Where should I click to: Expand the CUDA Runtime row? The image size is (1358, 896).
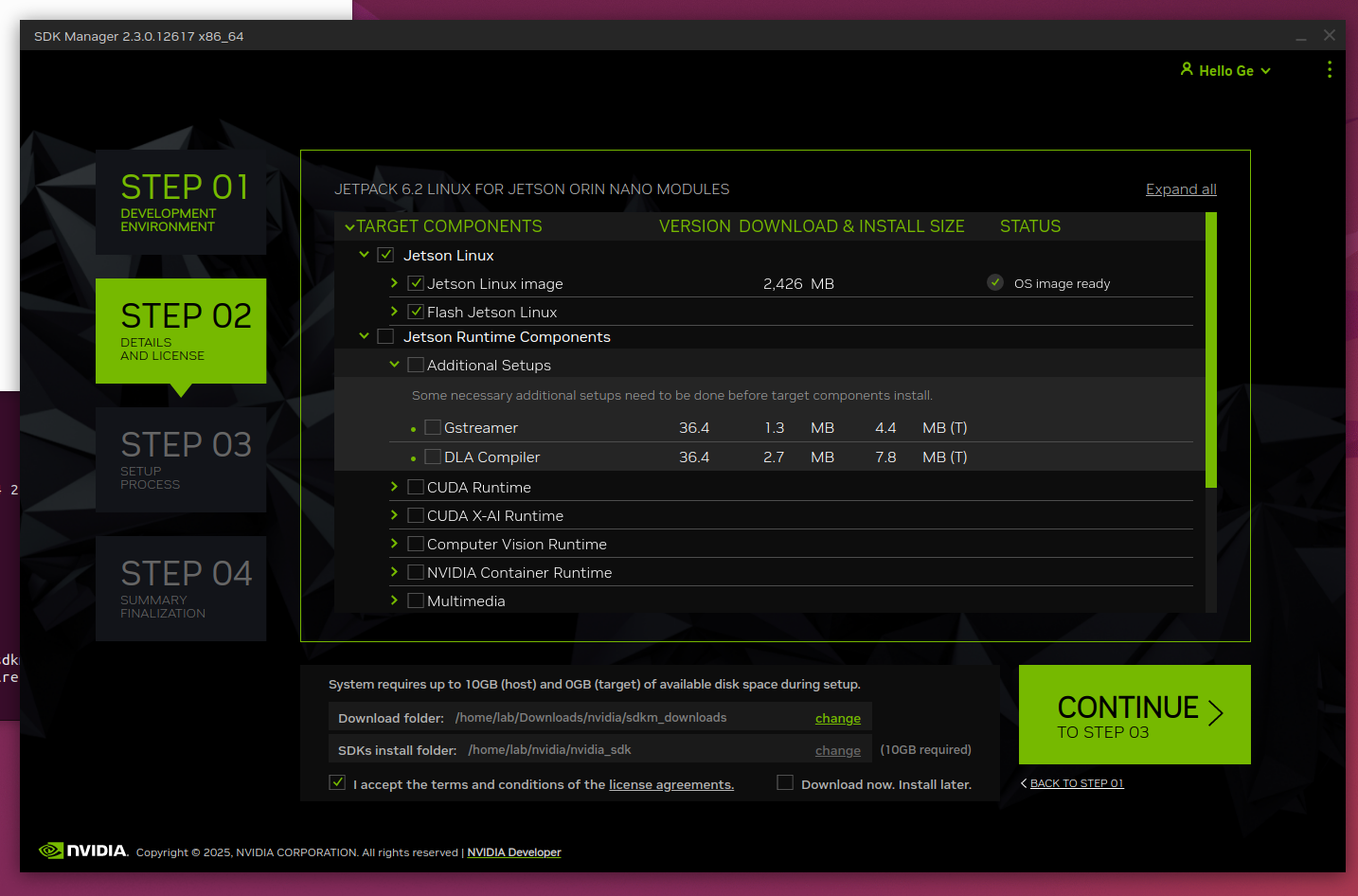point(394,486)
